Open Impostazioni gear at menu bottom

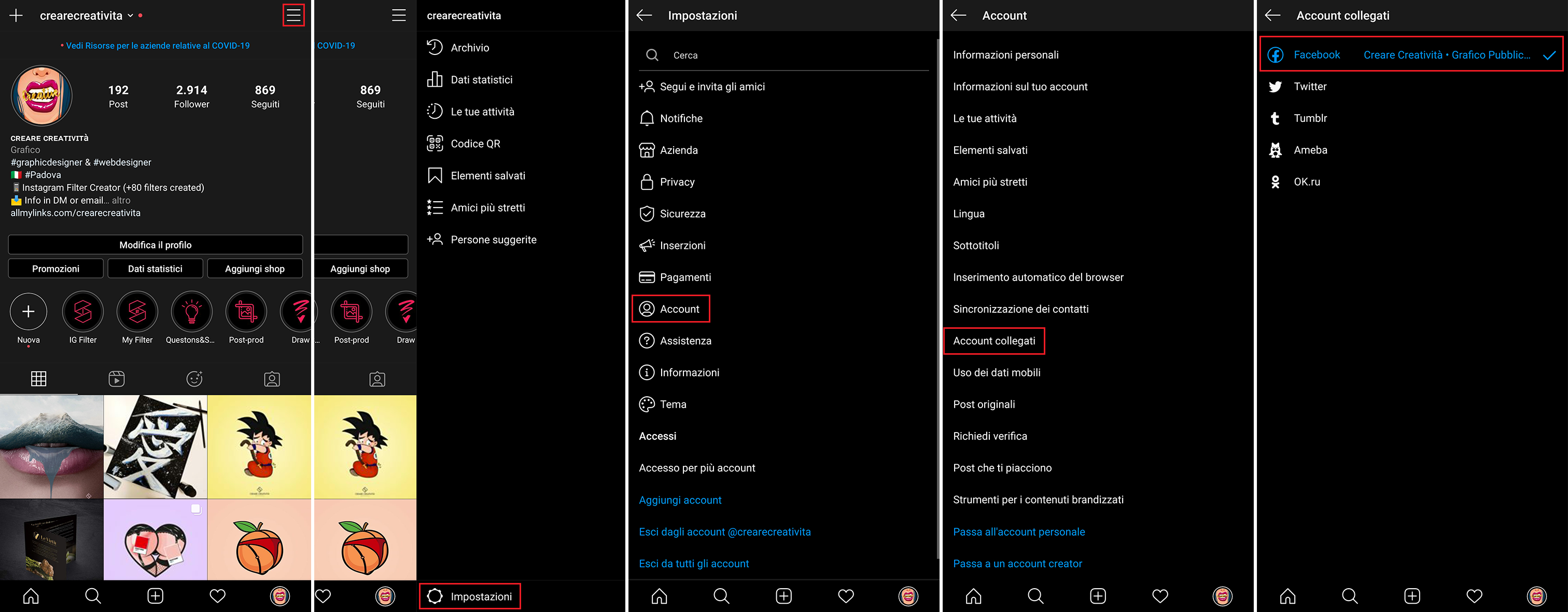[x=469, y=597]
